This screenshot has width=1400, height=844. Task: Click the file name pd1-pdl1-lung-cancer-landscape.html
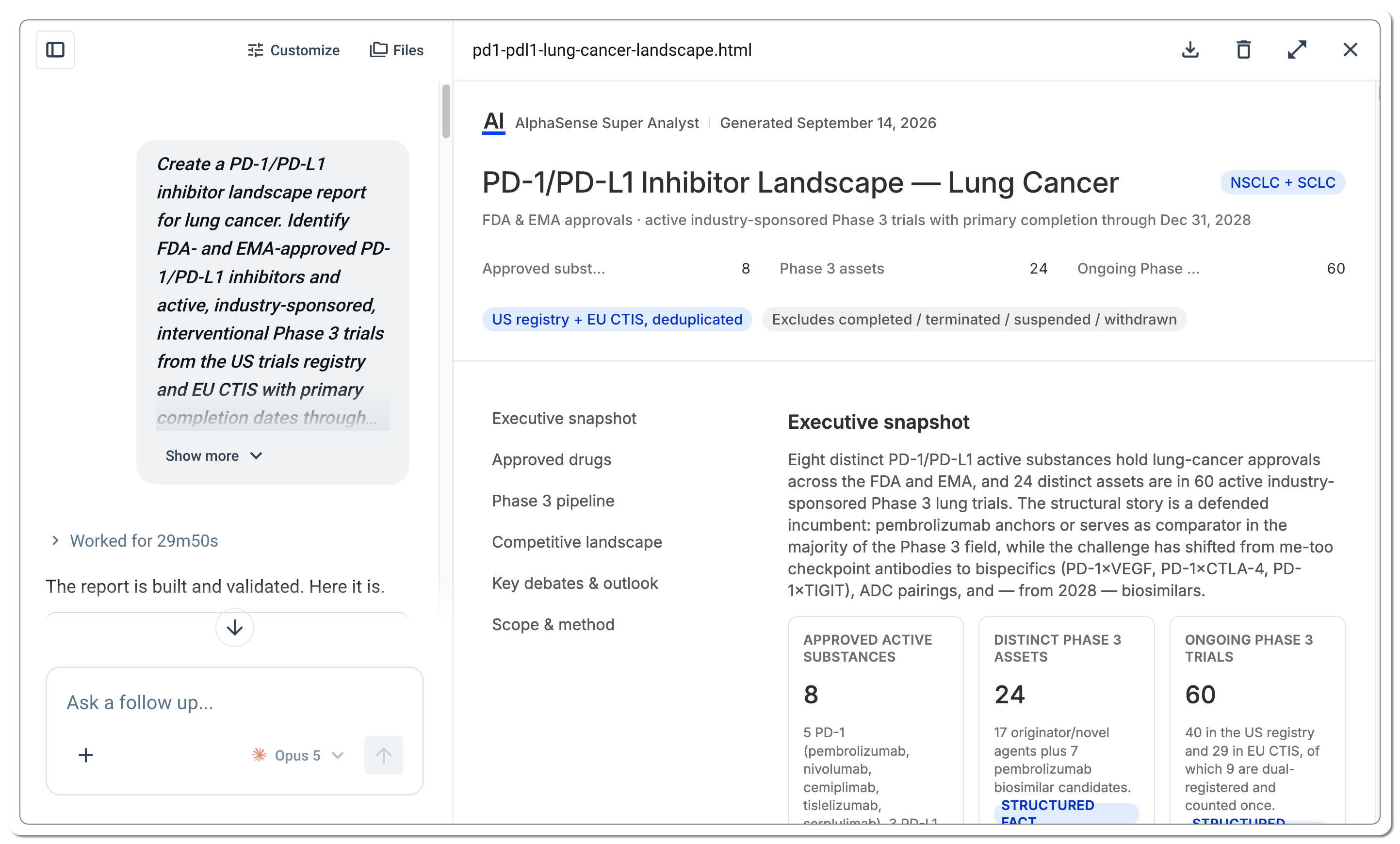coord(612,50)
